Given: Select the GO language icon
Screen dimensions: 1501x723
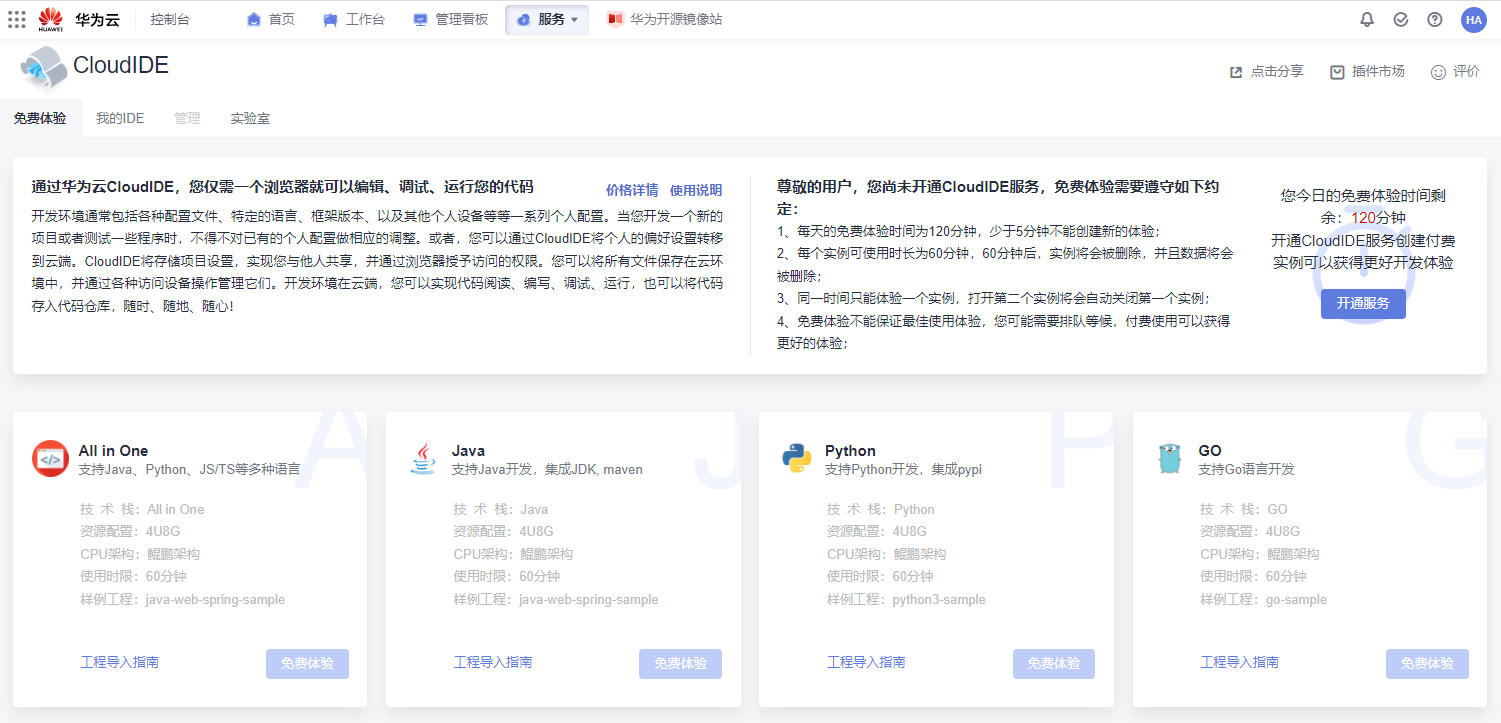Looking at the screenshot, I should pos(1170,459).
